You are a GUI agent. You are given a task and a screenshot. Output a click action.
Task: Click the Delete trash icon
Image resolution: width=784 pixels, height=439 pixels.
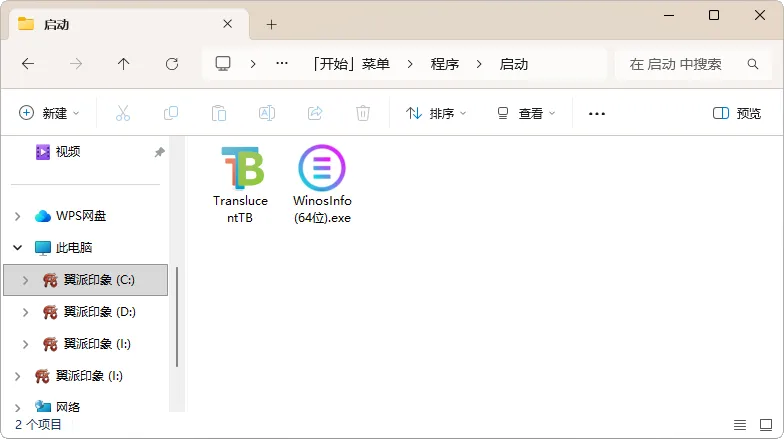point(363,114)
